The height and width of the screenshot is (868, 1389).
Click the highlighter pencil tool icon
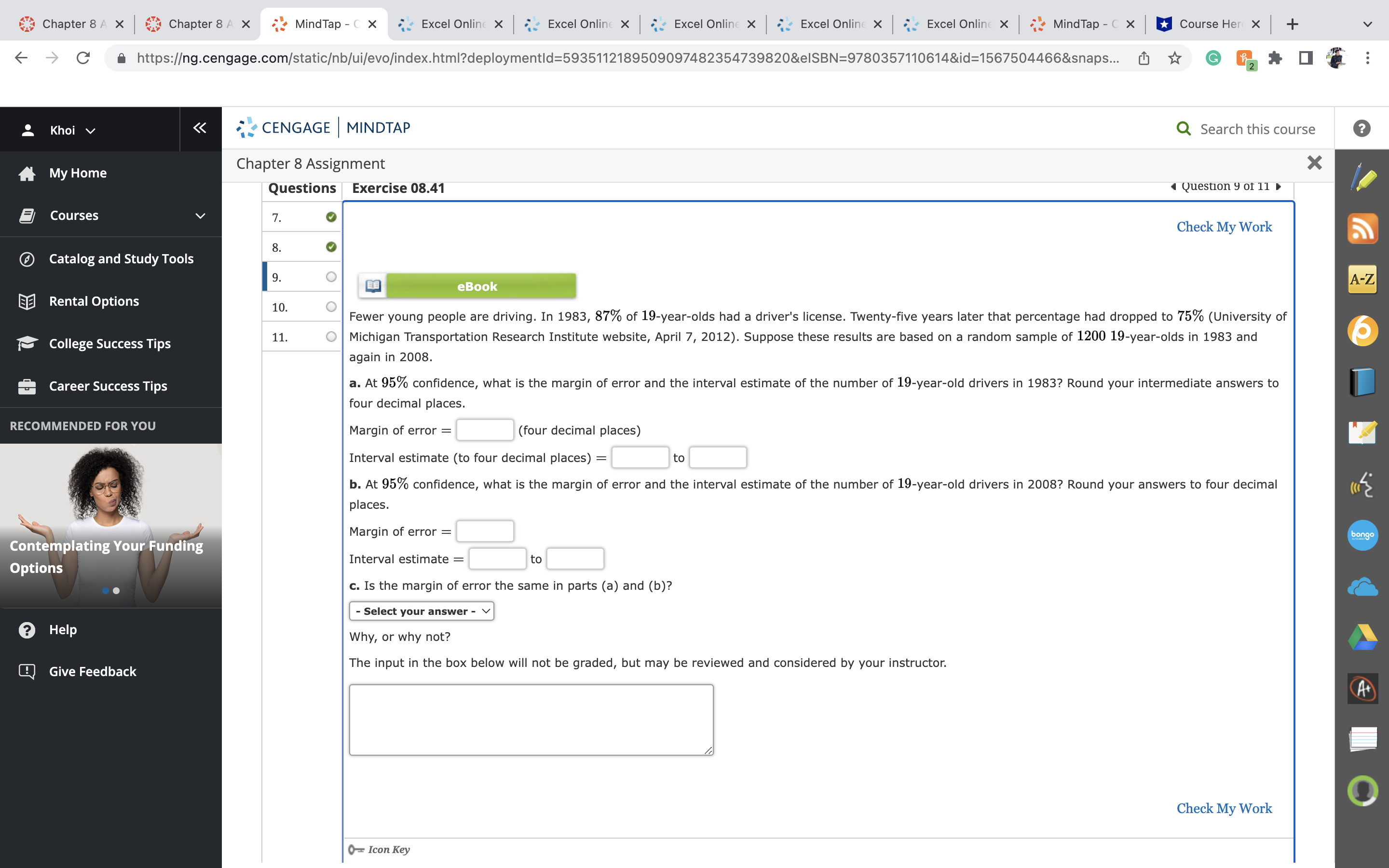(1362, 178)
